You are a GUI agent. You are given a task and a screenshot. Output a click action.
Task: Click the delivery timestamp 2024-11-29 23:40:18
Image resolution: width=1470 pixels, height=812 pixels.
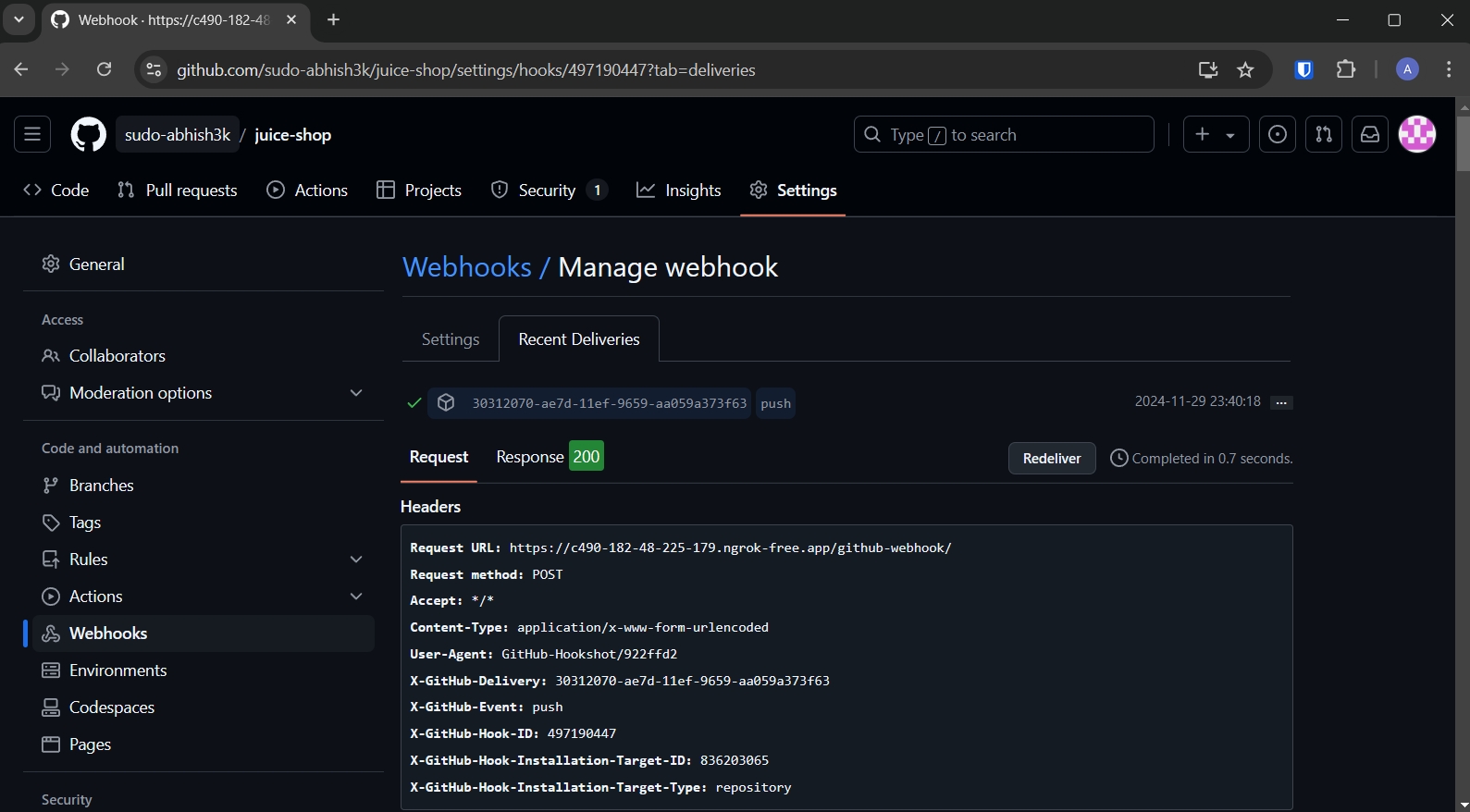[x=1198, y=401]
